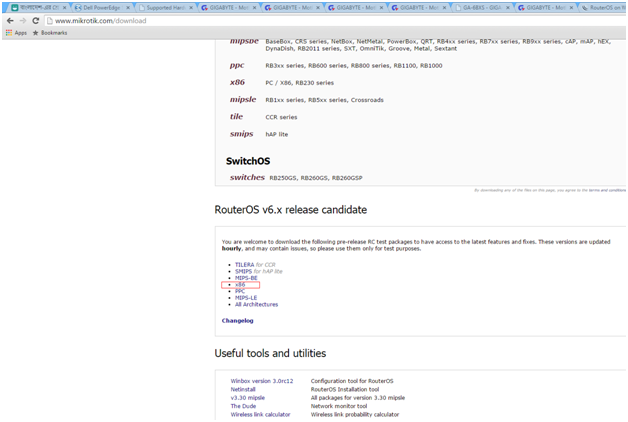This screenshot has width=628, height=422.
Task: Click the mipsbe architecture label
Action: [x=244, y=41]
